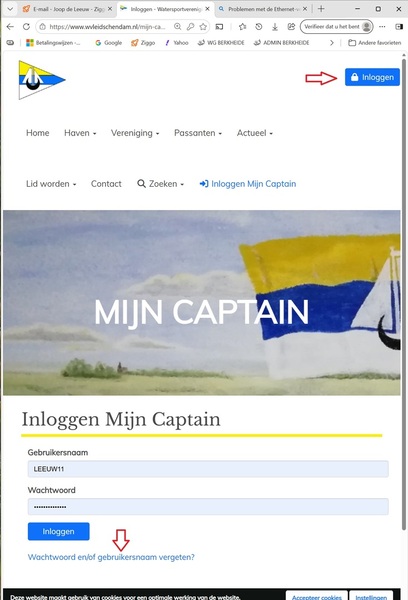Image resolution: width=408 pixels, height=600 pixels.
Task: Click Accepteer cookies in cookie bar
Action: click(317, 596)
